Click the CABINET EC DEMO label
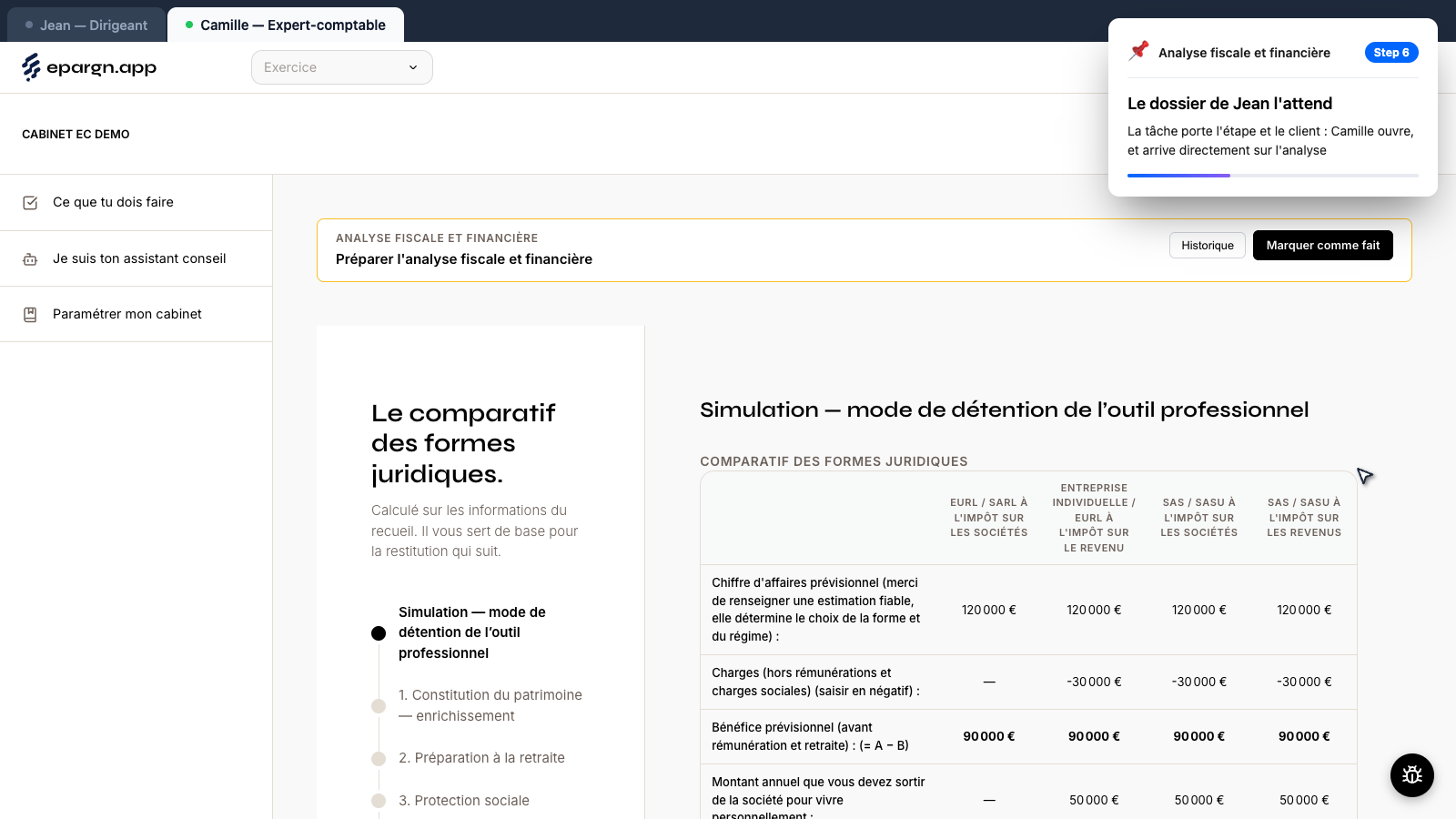Image resolution: width=1456 pixels, height=819 pixels. click(76, 134)
